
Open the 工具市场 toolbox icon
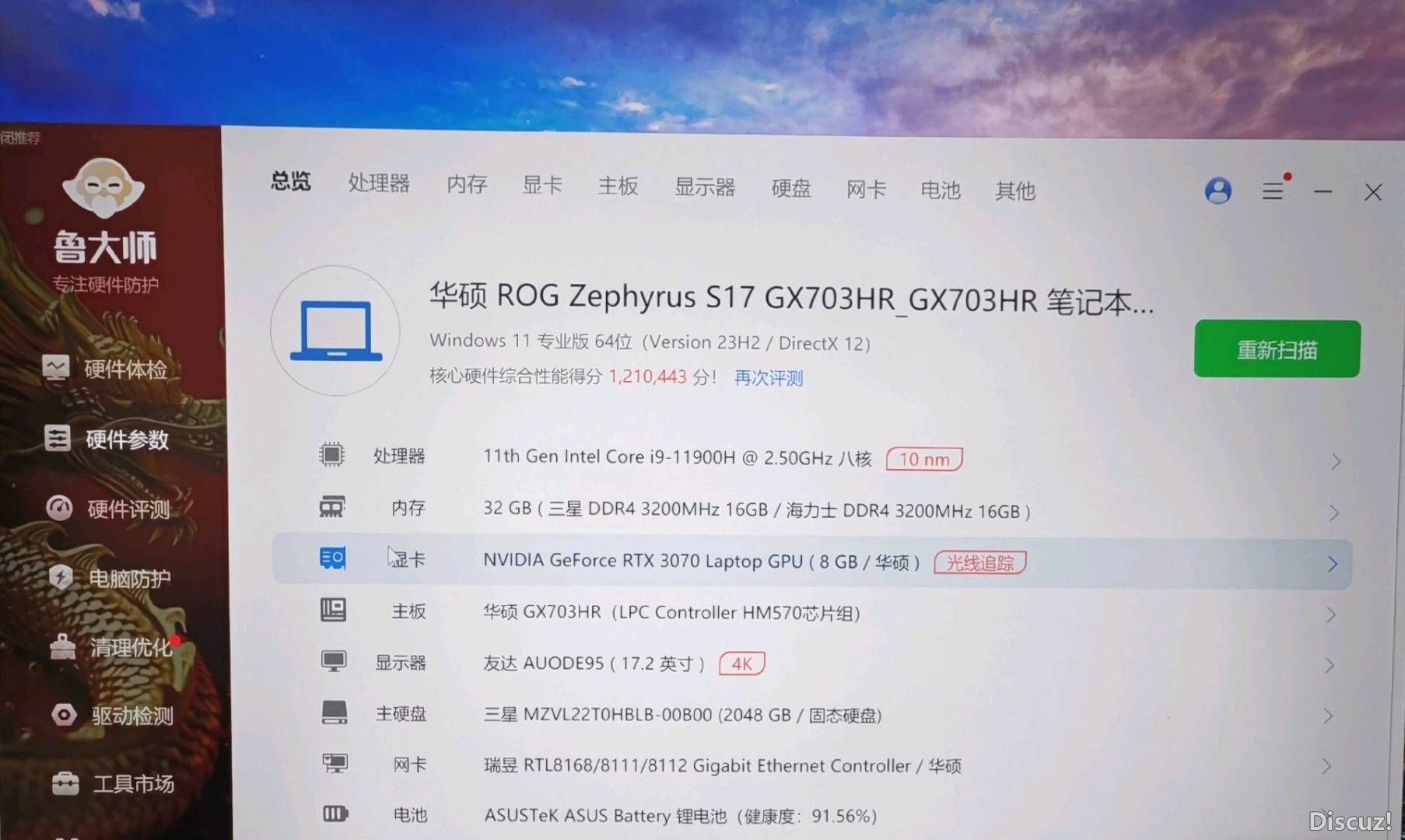[x=66, y=783]
